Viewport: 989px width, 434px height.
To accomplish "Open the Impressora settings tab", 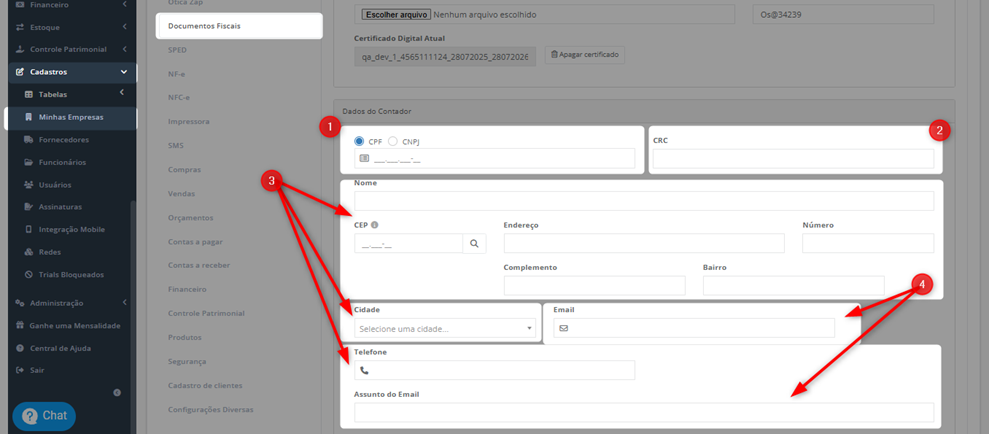I will coord(189,121).
